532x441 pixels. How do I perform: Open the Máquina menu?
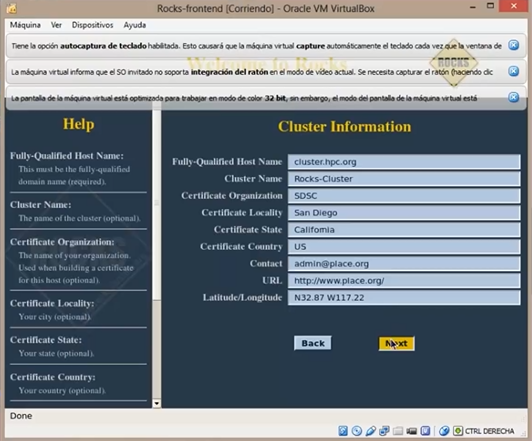tap(25, 25)
